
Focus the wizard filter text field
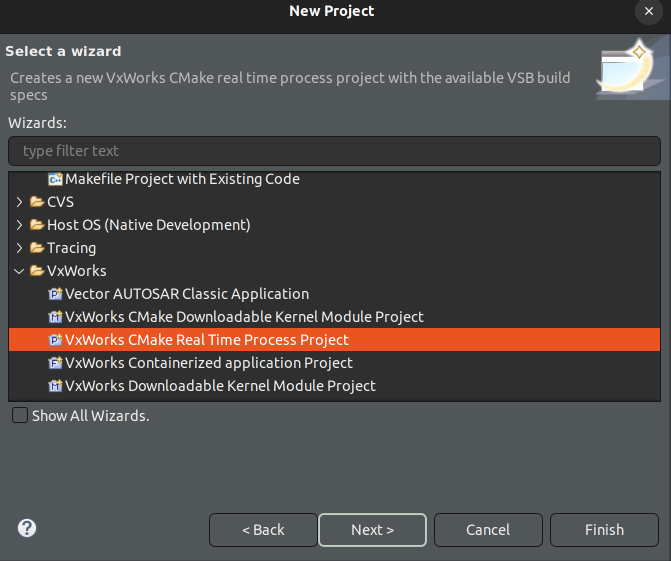point(334,151)
